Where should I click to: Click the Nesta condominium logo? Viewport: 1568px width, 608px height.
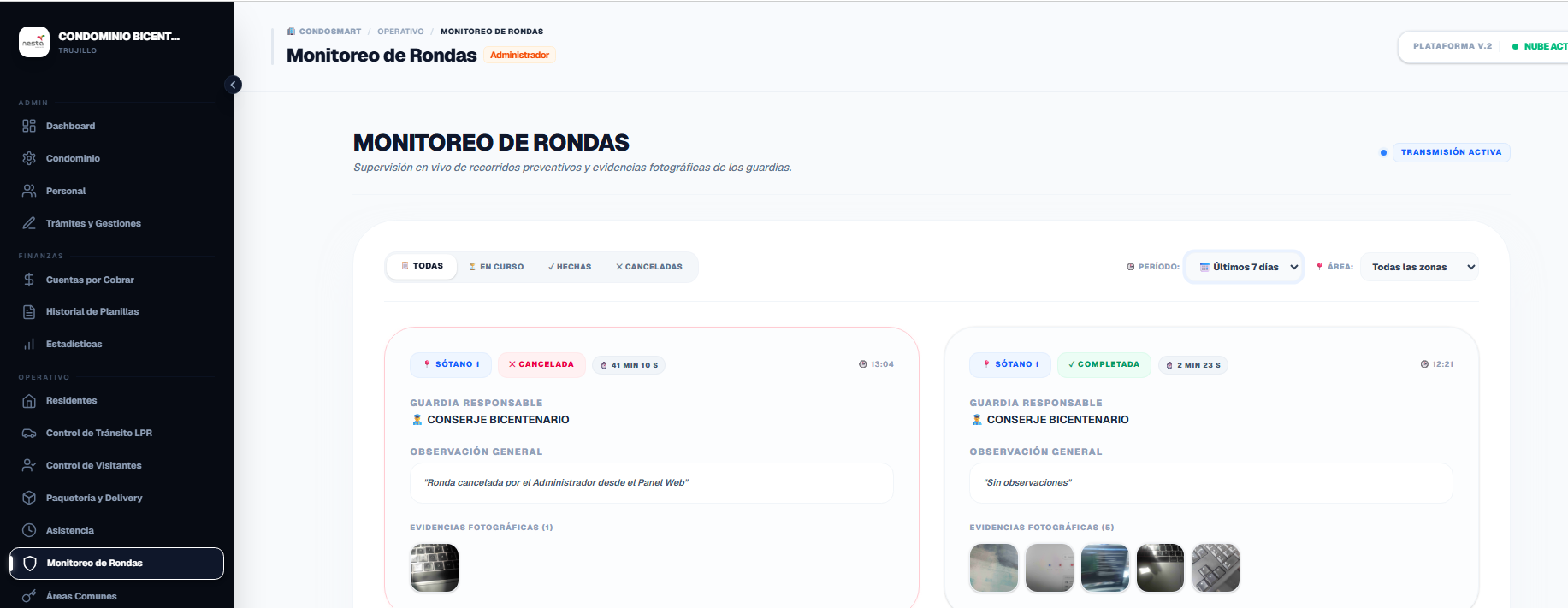[x=34, y=42]
